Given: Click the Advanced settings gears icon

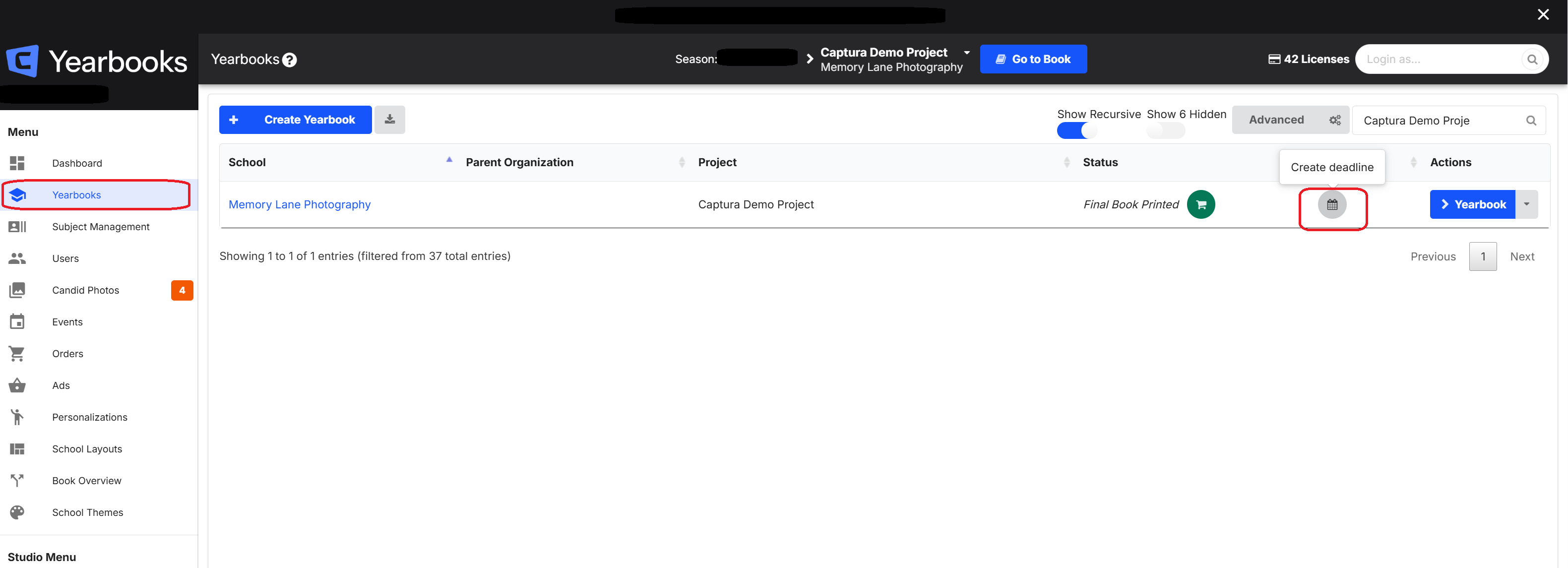Looking at the screenshot, I should pyautogui.click(x=1335, y=120).
